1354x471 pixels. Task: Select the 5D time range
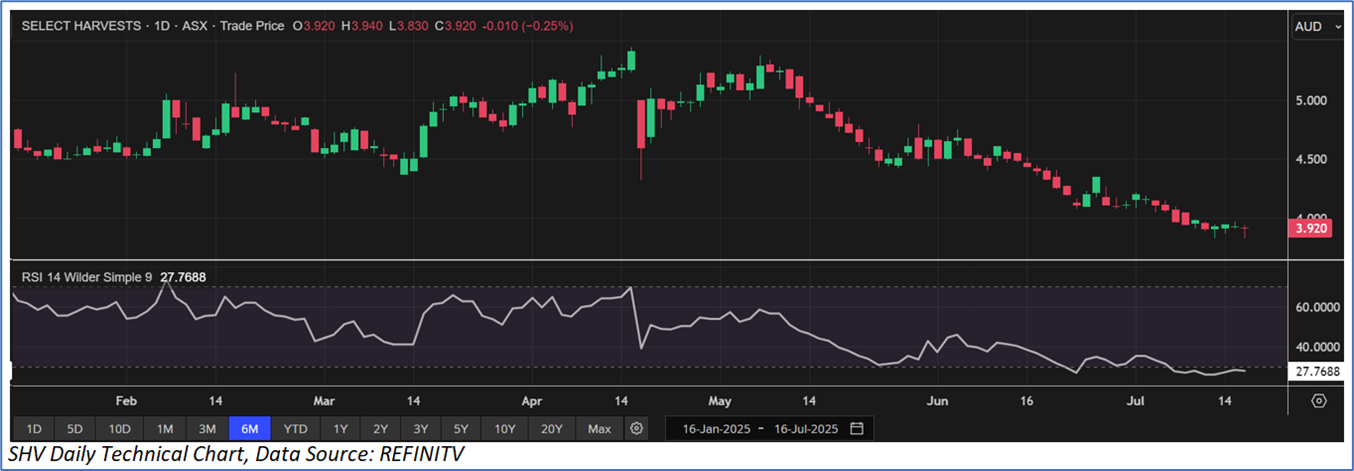pyautogui.click(x=75, y=429)
